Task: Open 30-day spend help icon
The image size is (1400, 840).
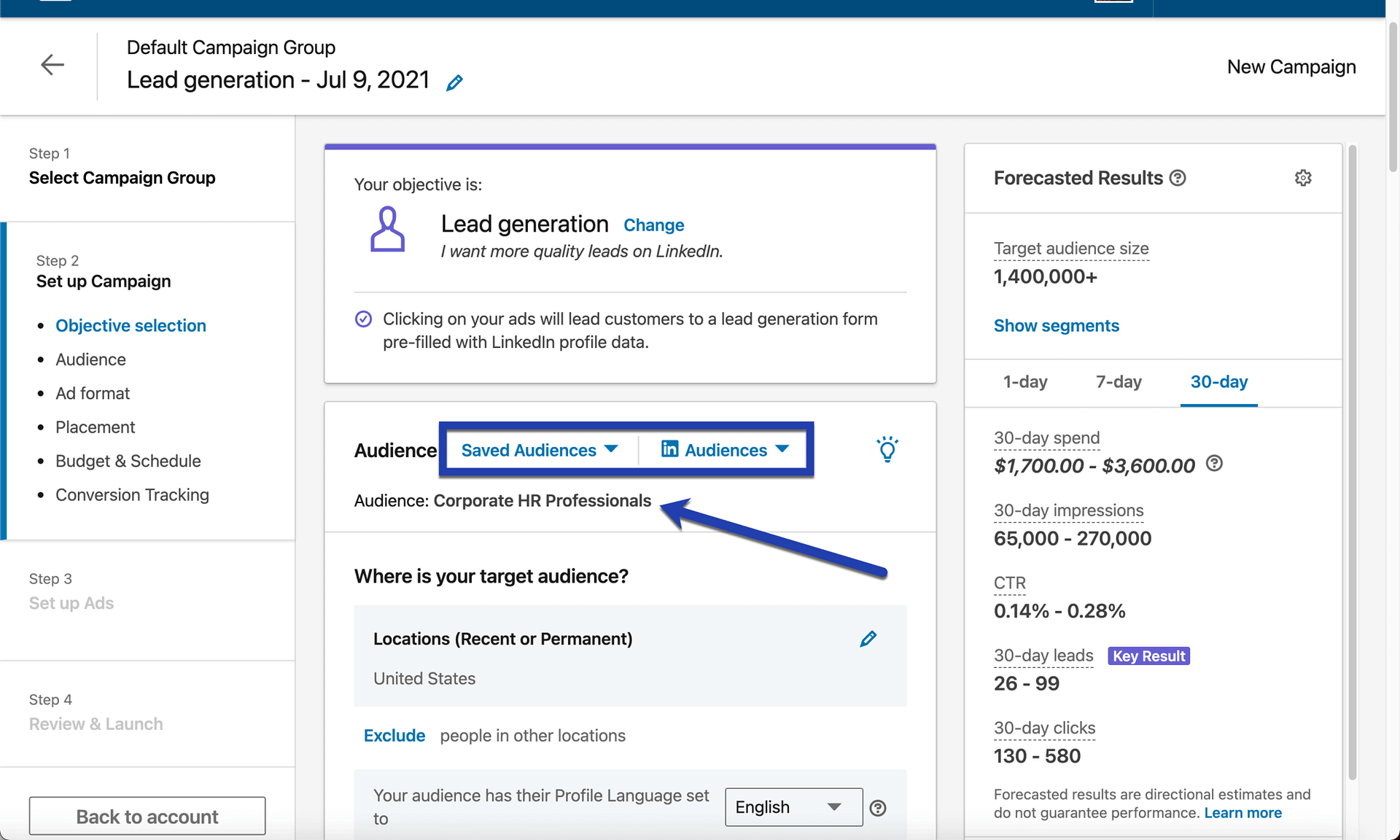Action: (x=1214, y=464)
